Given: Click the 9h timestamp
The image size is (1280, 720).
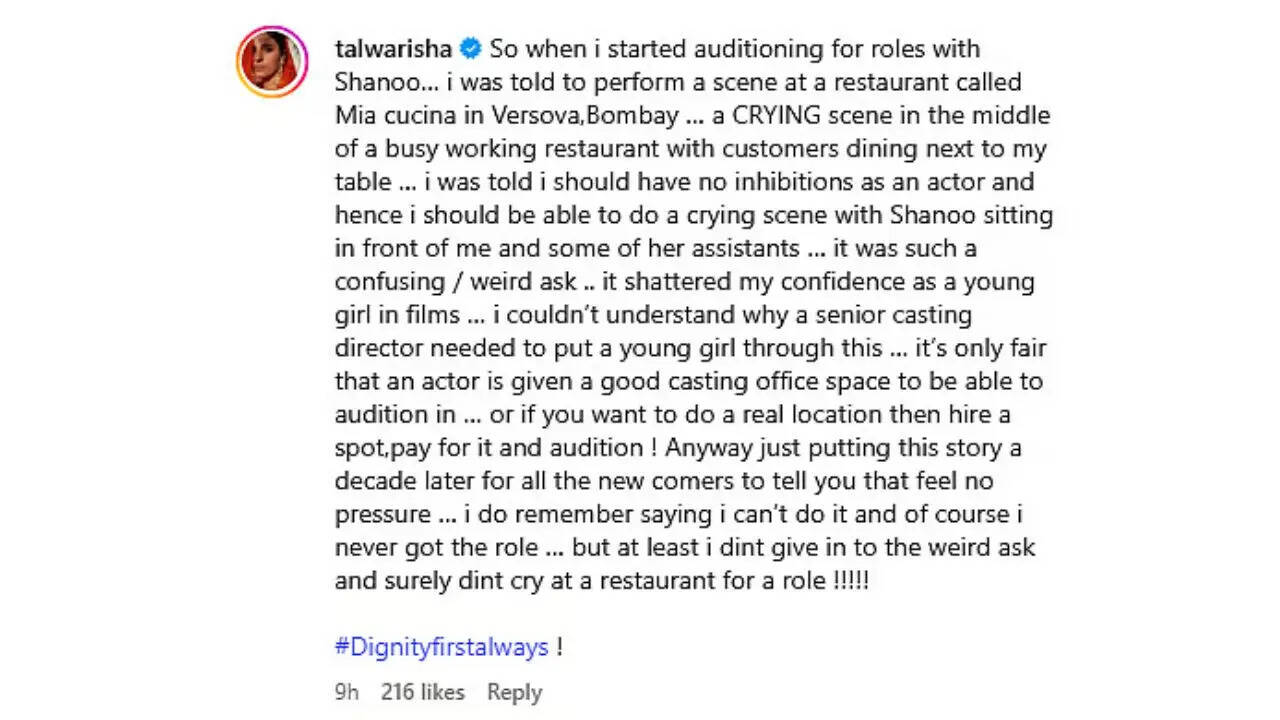Looking at the screenshot, I should [x=347, y=692].
